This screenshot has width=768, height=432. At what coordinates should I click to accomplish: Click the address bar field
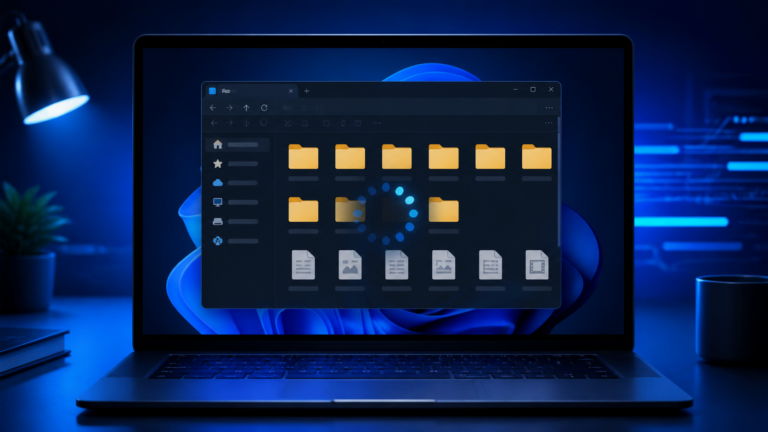pyautogui.click(x=409, y=108)
